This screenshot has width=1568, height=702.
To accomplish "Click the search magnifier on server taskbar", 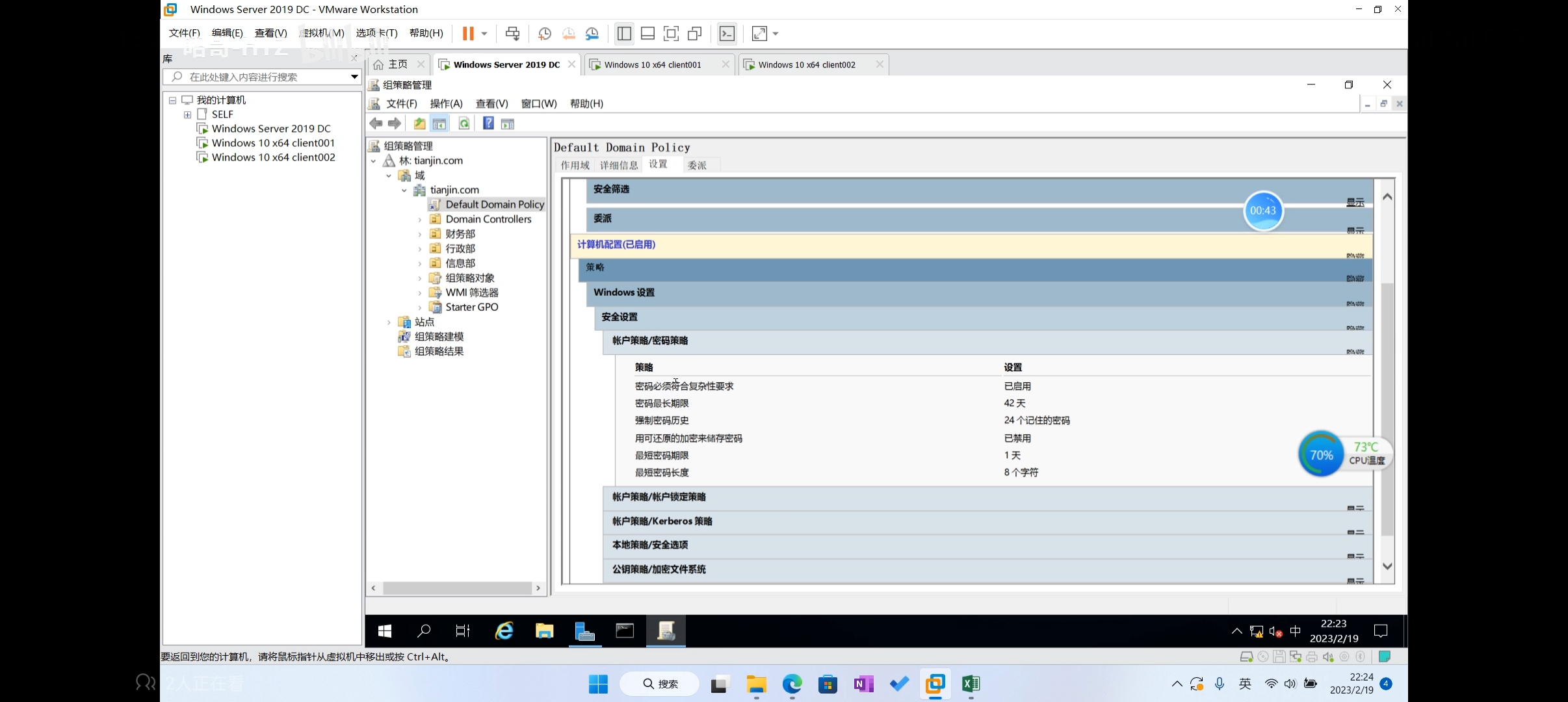I will [x=424, y=630].
